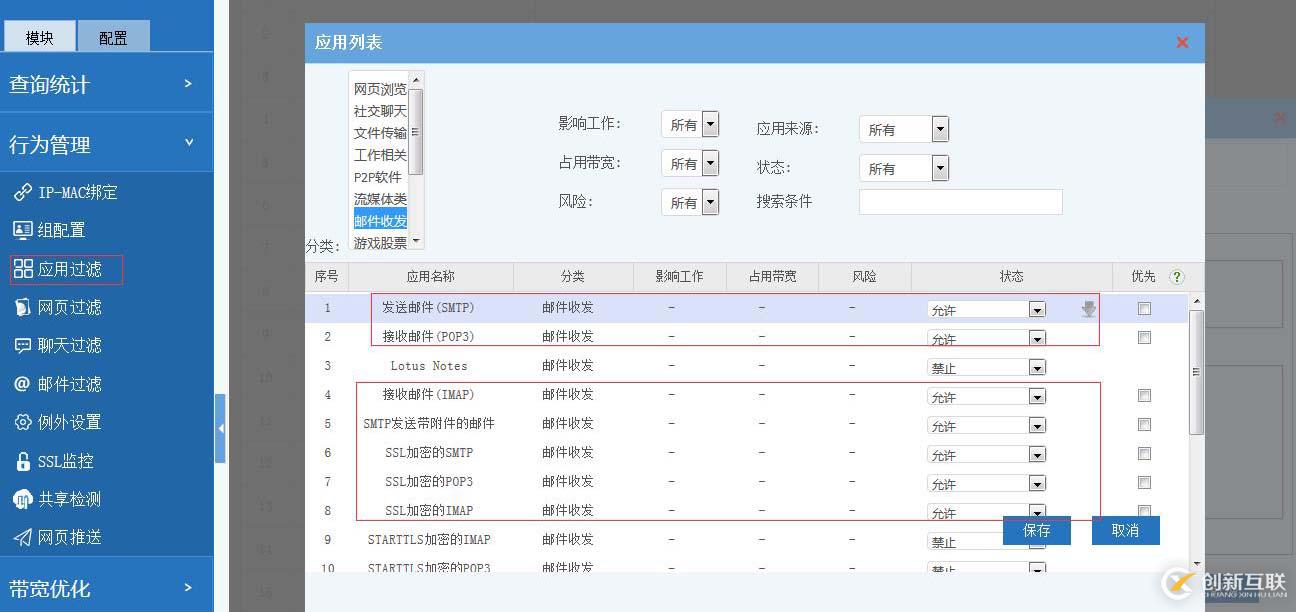1296x612 pixels.
Task: Click 例外设置 gear icon
Action: (22, 422)
